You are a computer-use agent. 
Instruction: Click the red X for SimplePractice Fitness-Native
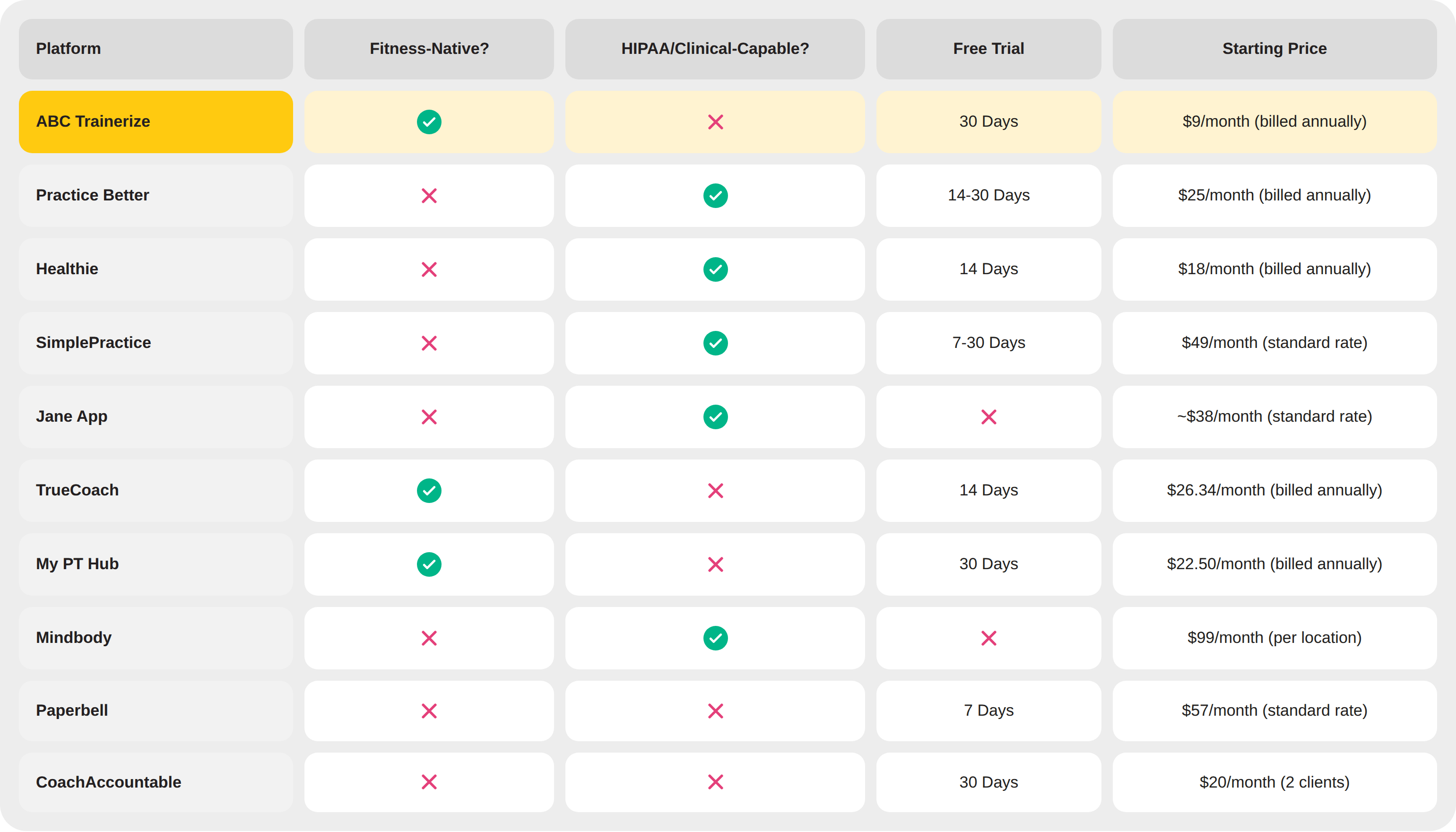pyautogui.click(x=429, y=343)
